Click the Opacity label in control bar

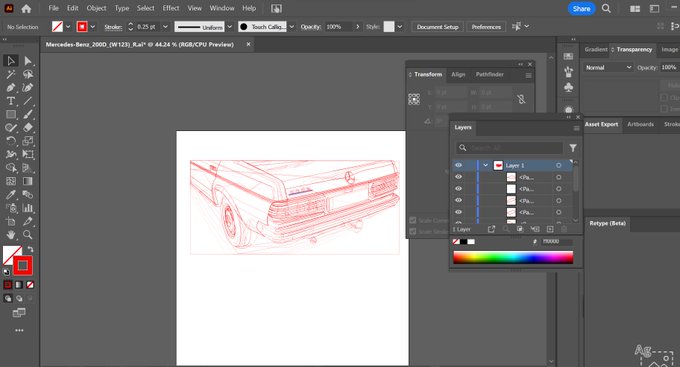coord(311,27)
